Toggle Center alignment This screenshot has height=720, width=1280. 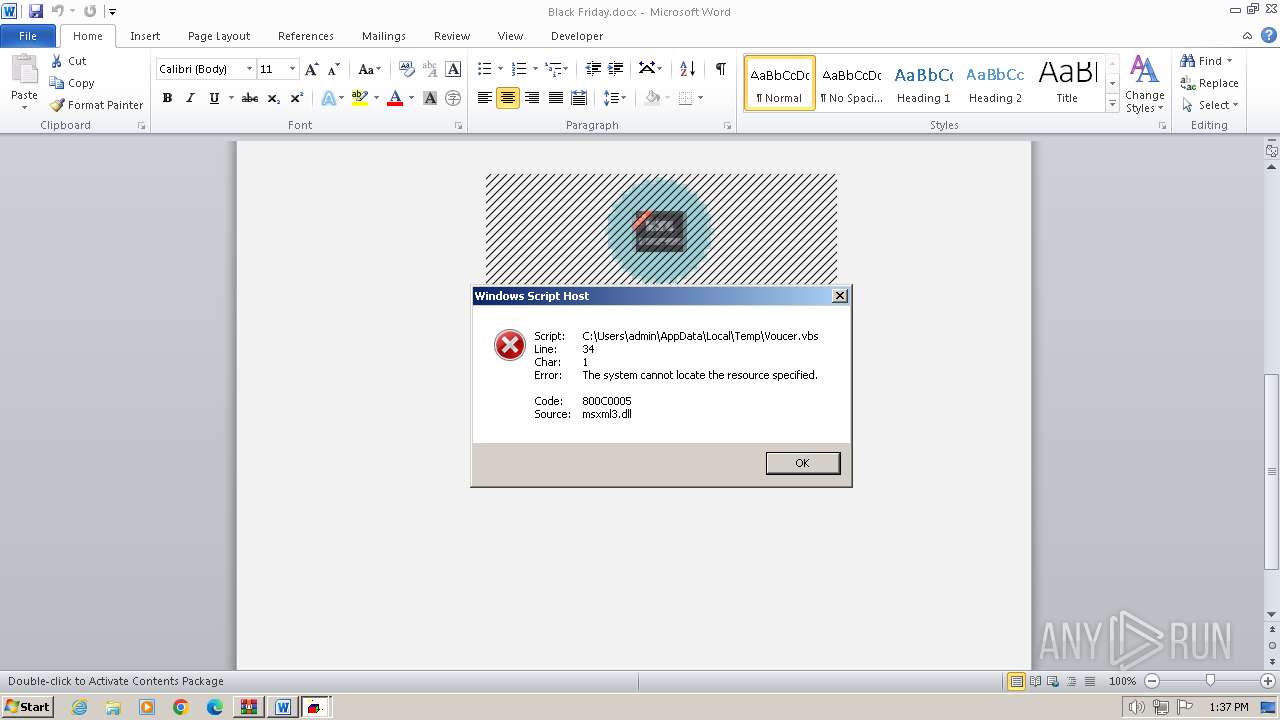coord(508,98)
